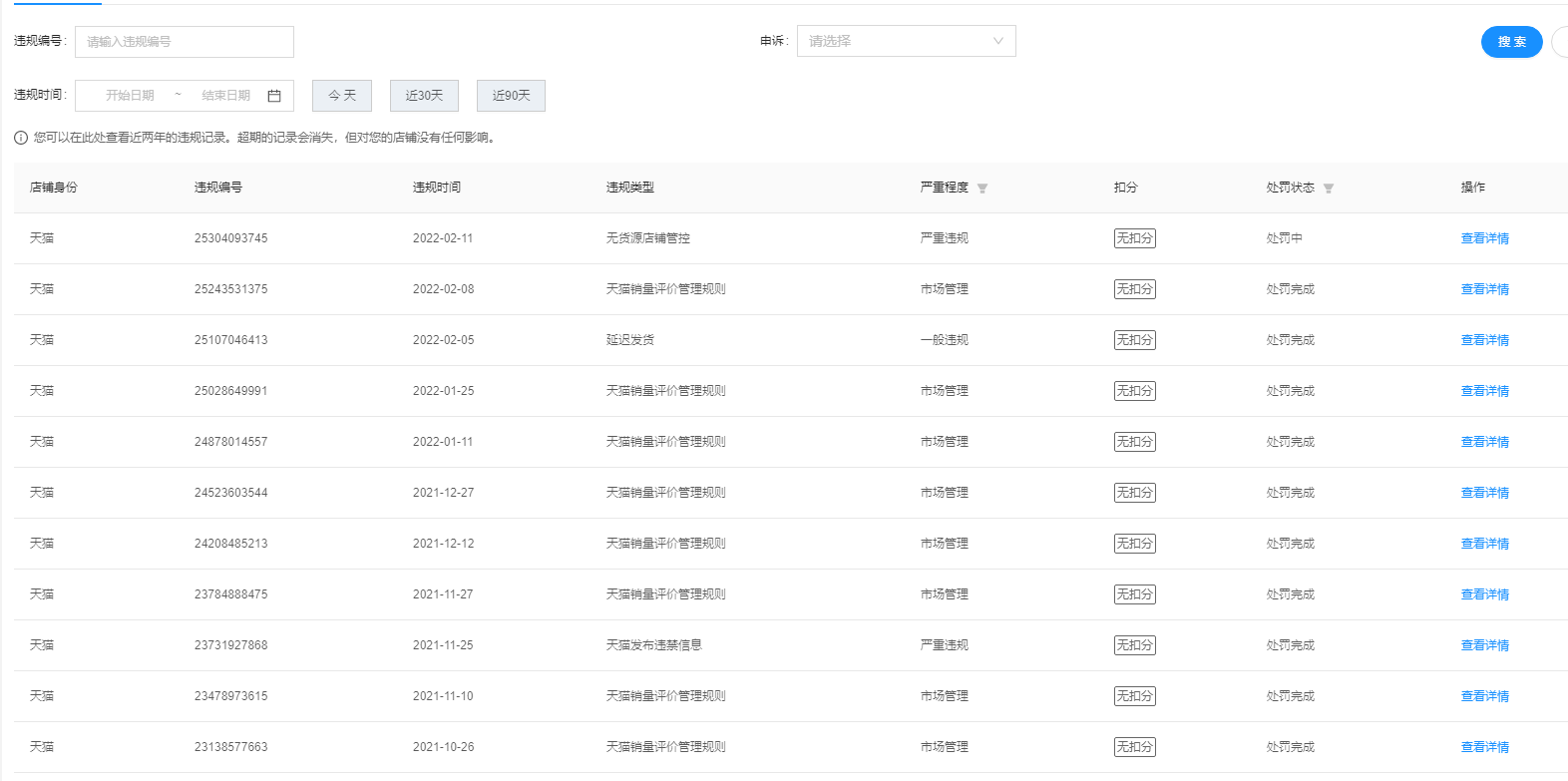
Task: Filter by 近30天 button
Action: (x=424, y=96)
